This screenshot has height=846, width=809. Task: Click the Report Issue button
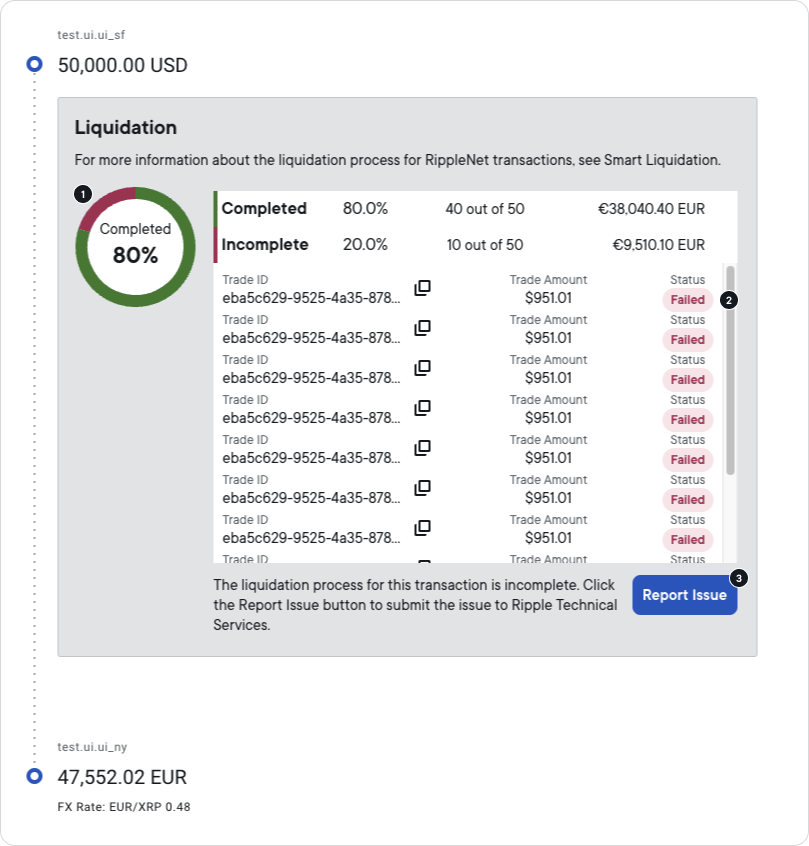(684, 594)
